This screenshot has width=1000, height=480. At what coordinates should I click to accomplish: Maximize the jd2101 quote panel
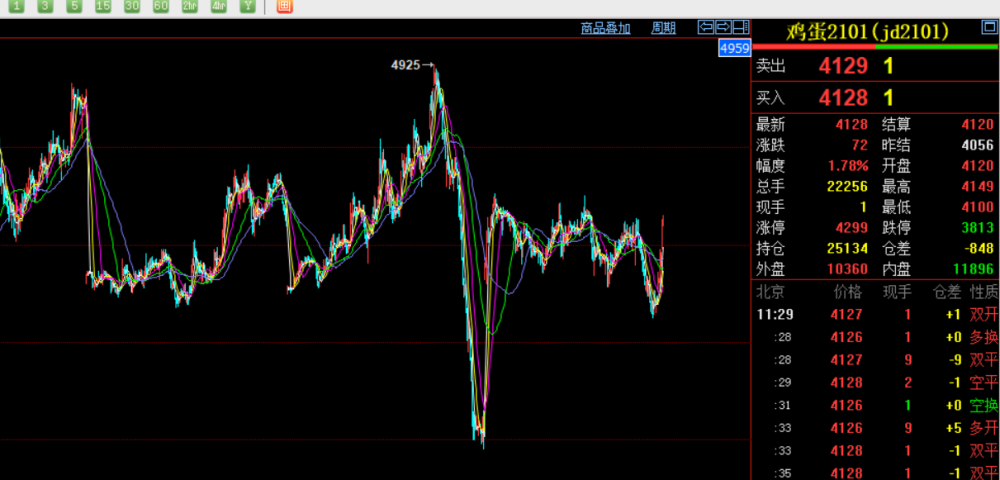(x=987, y=27)
